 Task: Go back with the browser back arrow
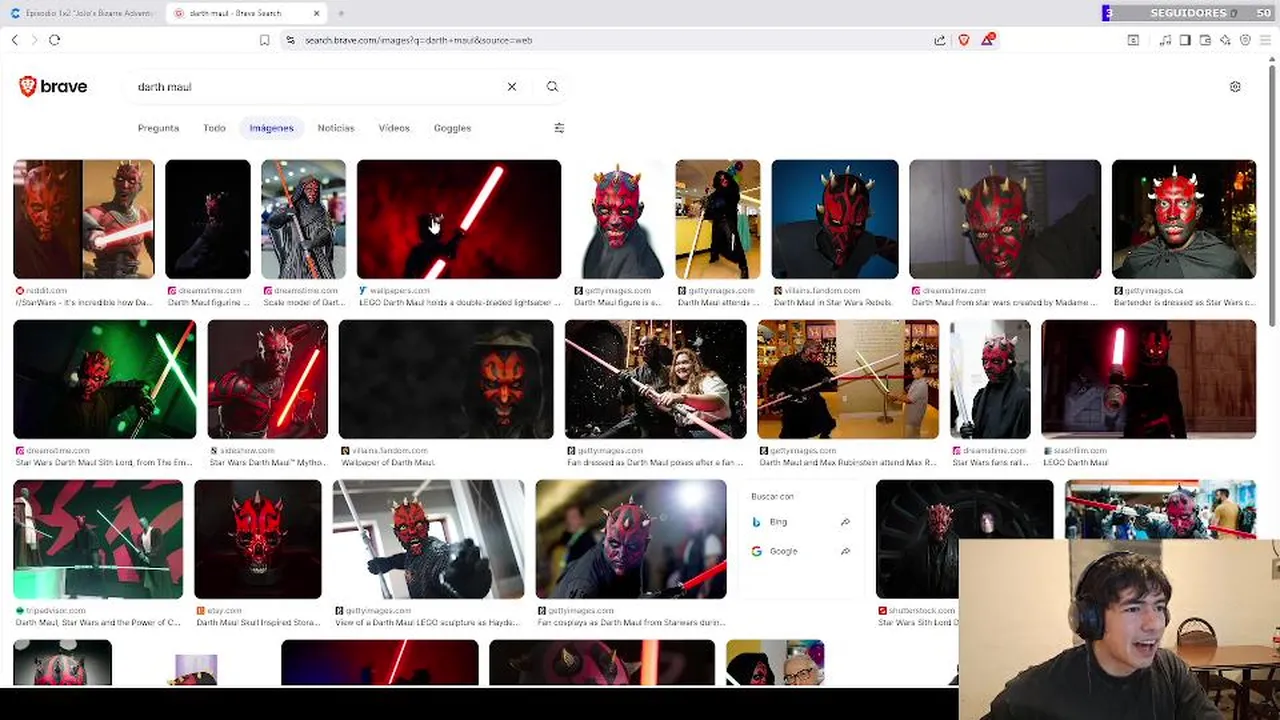click(15, 40)
